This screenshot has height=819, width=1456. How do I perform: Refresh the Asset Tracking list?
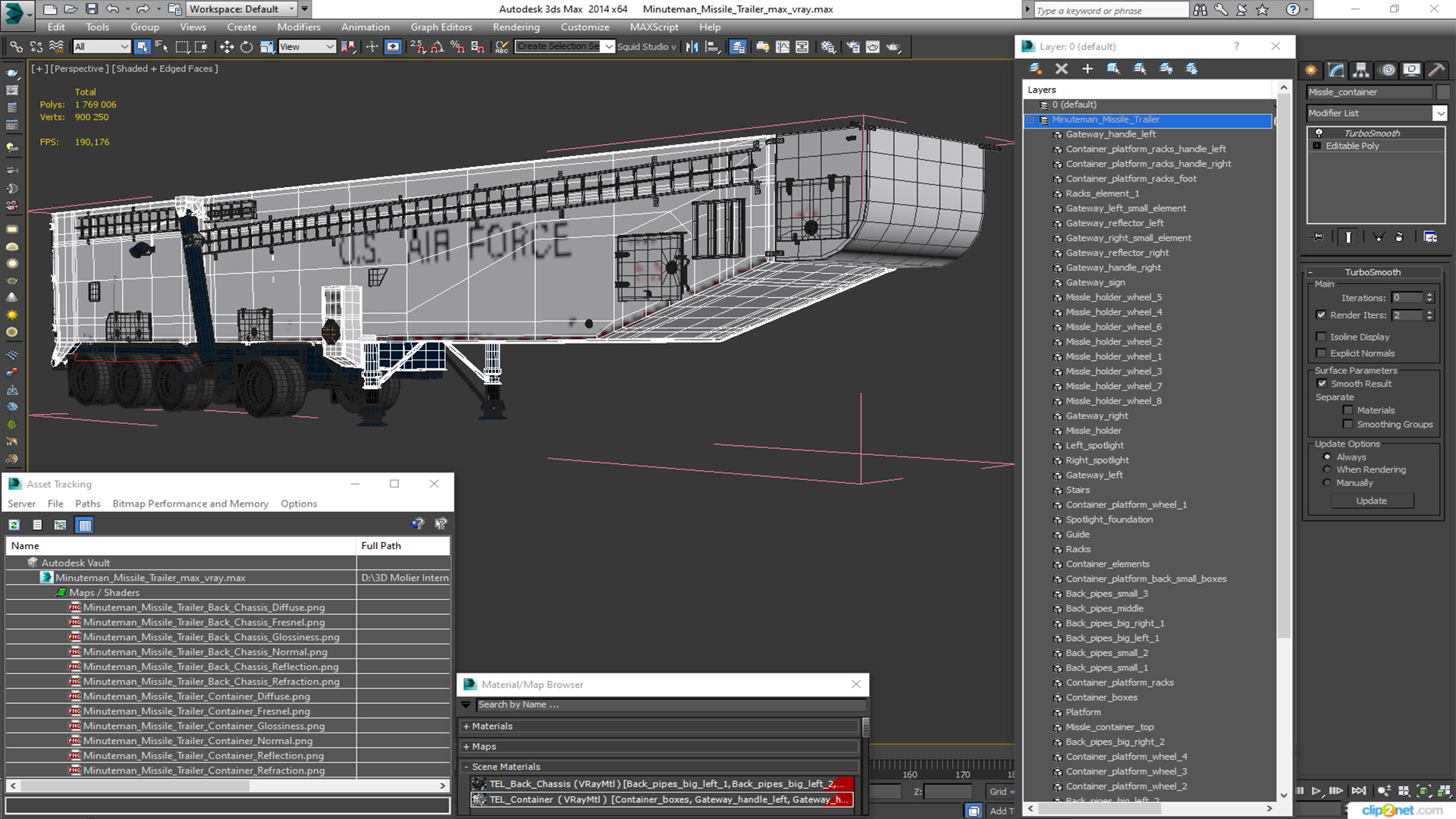[14, 525]
